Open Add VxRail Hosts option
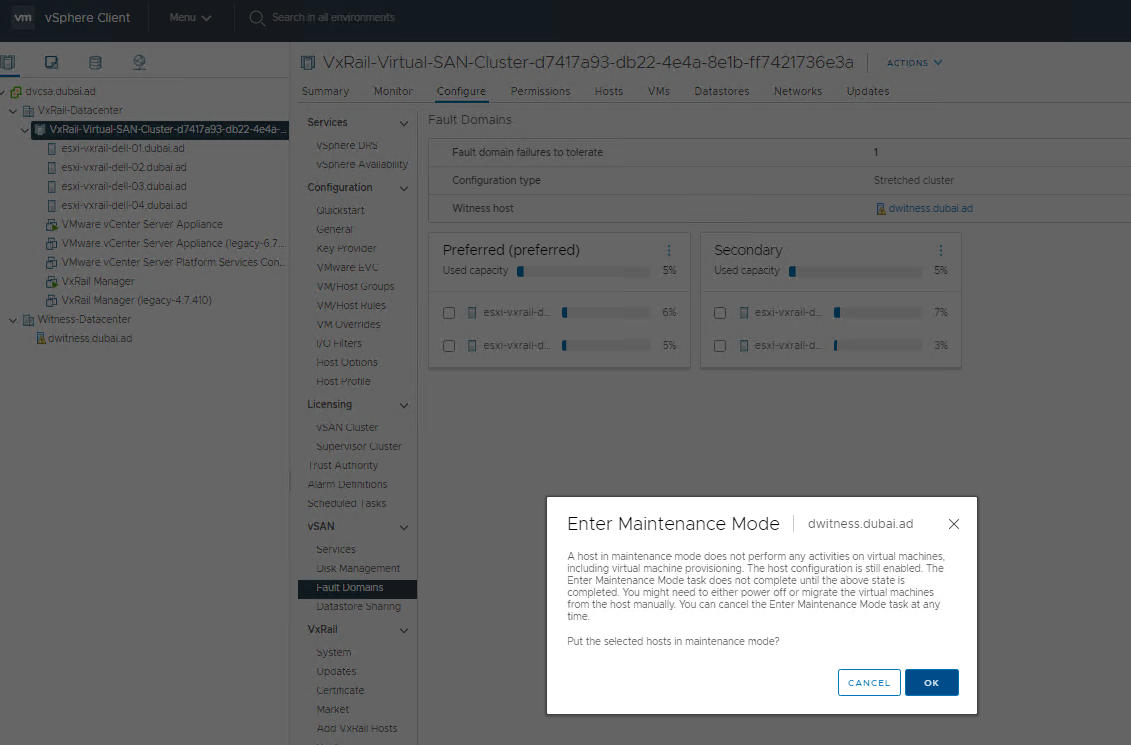Screen dimensions: 1131x745 click(x=356, y=728)
